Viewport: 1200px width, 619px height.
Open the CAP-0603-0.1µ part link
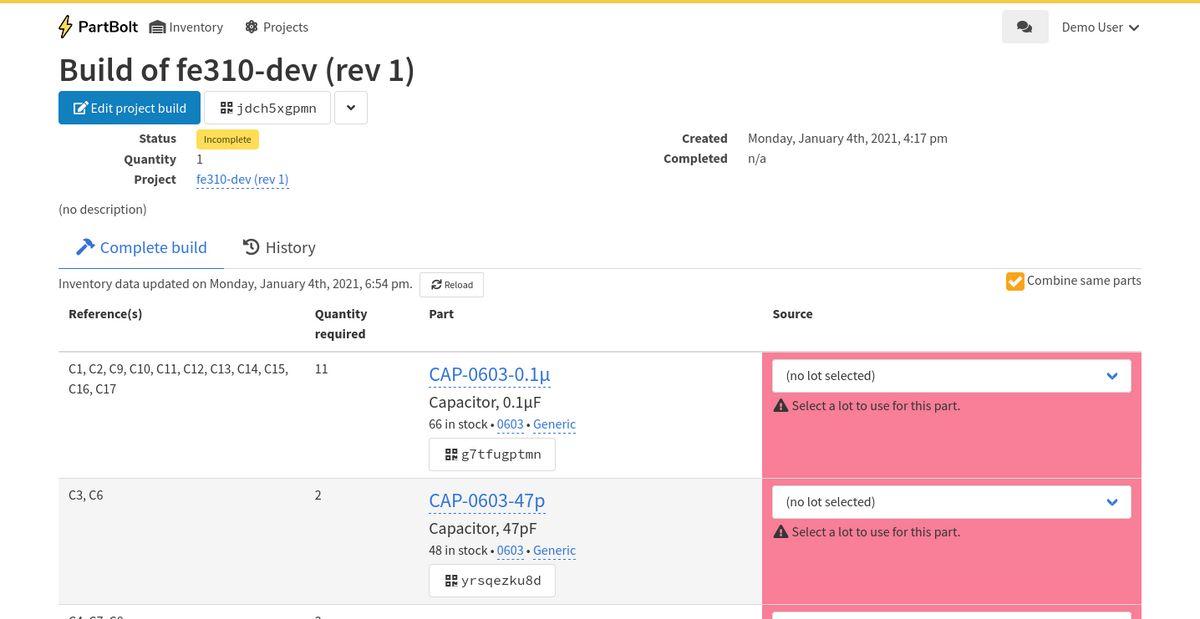489,374
